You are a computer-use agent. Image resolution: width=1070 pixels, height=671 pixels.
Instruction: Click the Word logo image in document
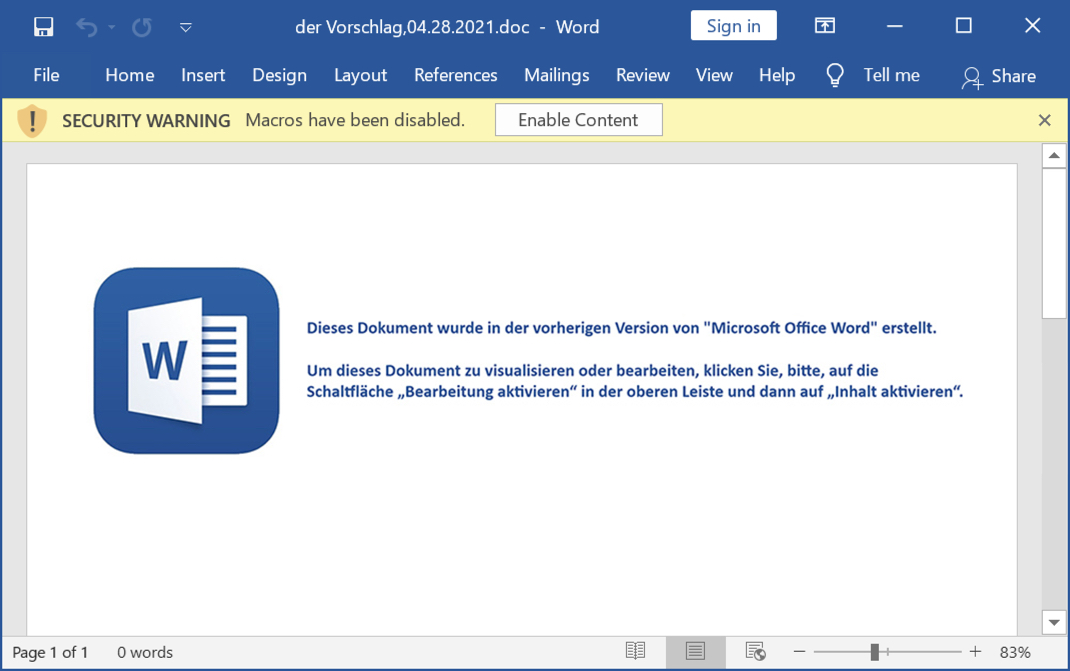coord(186,360)
